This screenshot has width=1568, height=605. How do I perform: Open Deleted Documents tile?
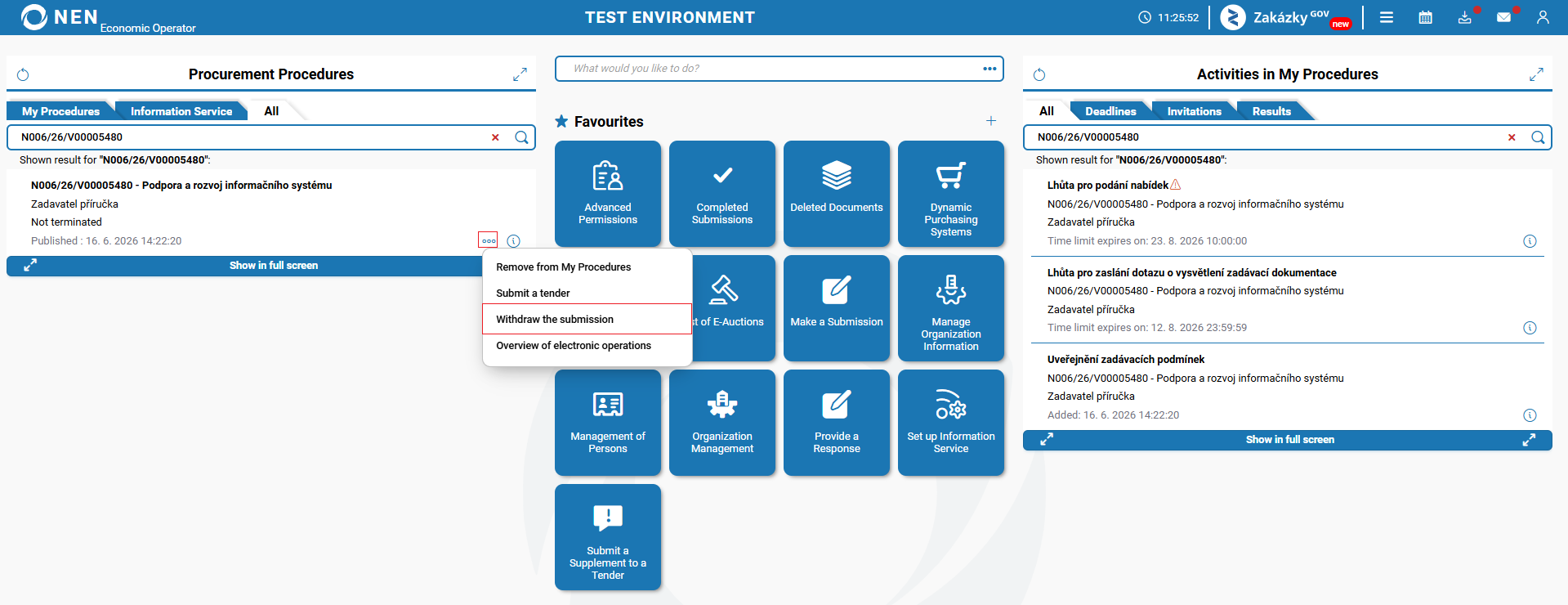[837, 194]
